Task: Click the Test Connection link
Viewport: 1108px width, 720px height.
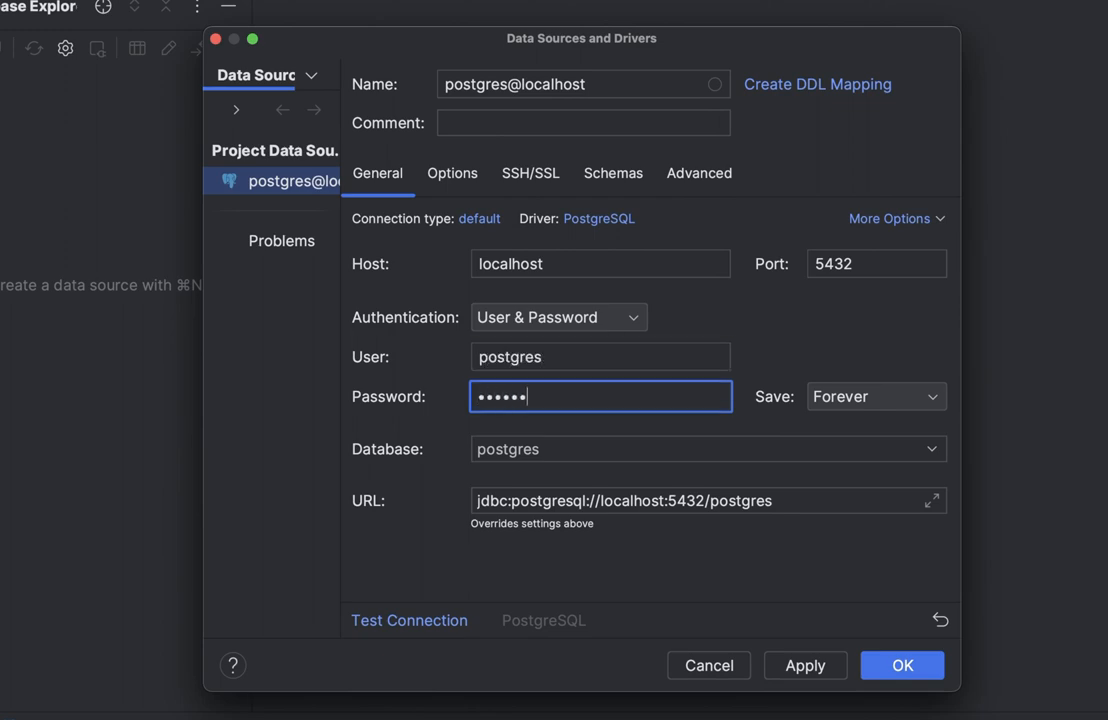Action: (409, 620)
